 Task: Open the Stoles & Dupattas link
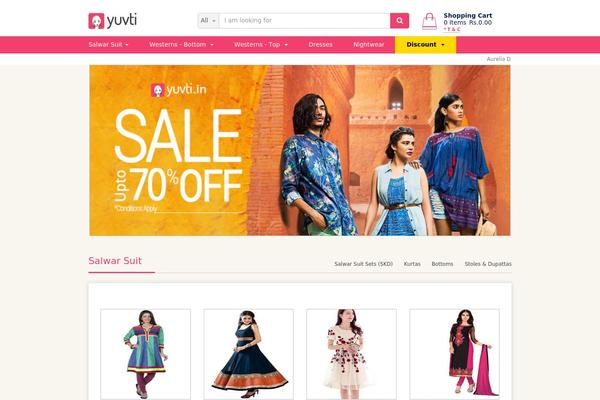[x=488, y=264]
